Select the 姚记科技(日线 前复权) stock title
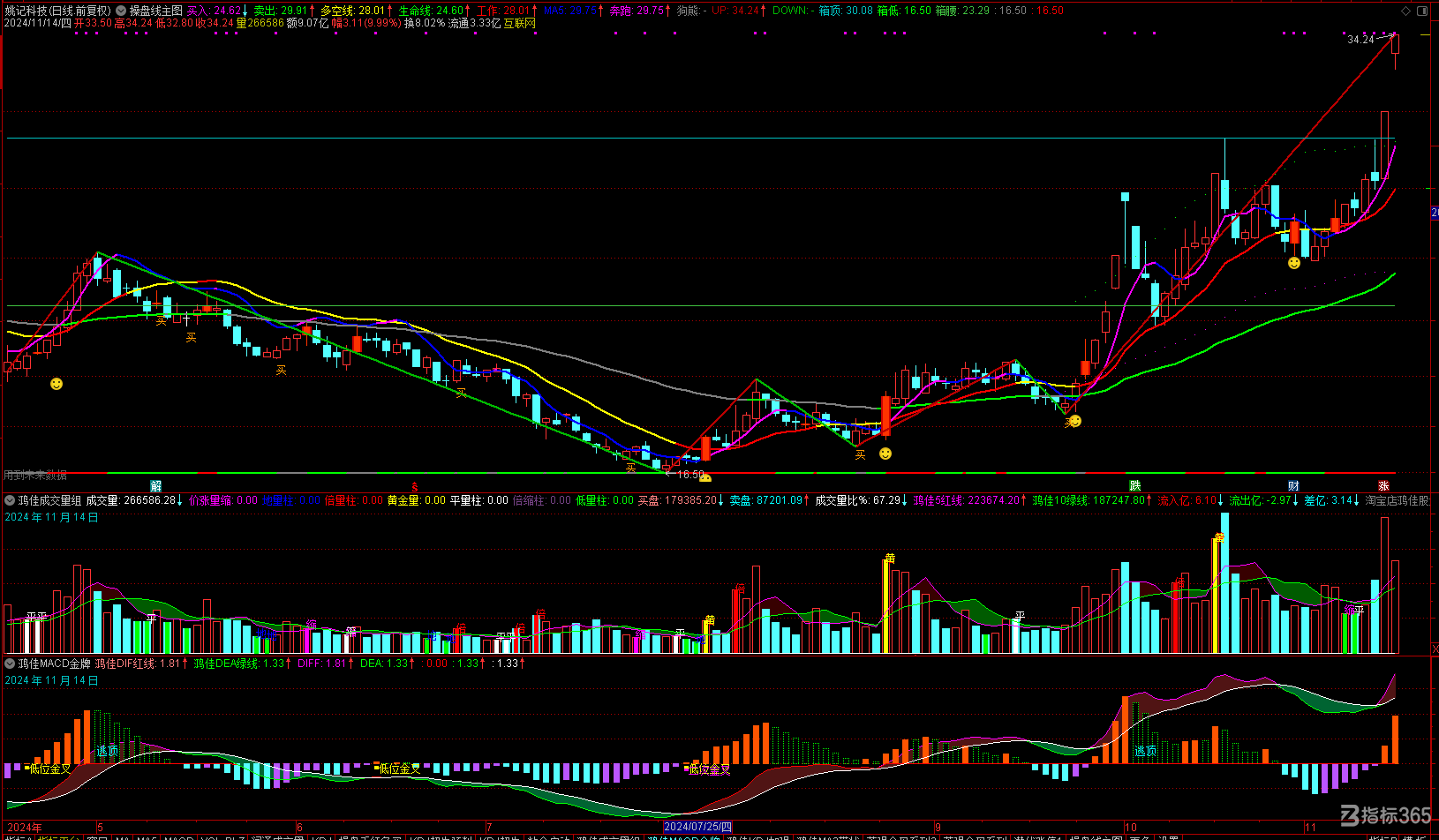This screenshot has height=840, width=1439. [x=58, y=11]
